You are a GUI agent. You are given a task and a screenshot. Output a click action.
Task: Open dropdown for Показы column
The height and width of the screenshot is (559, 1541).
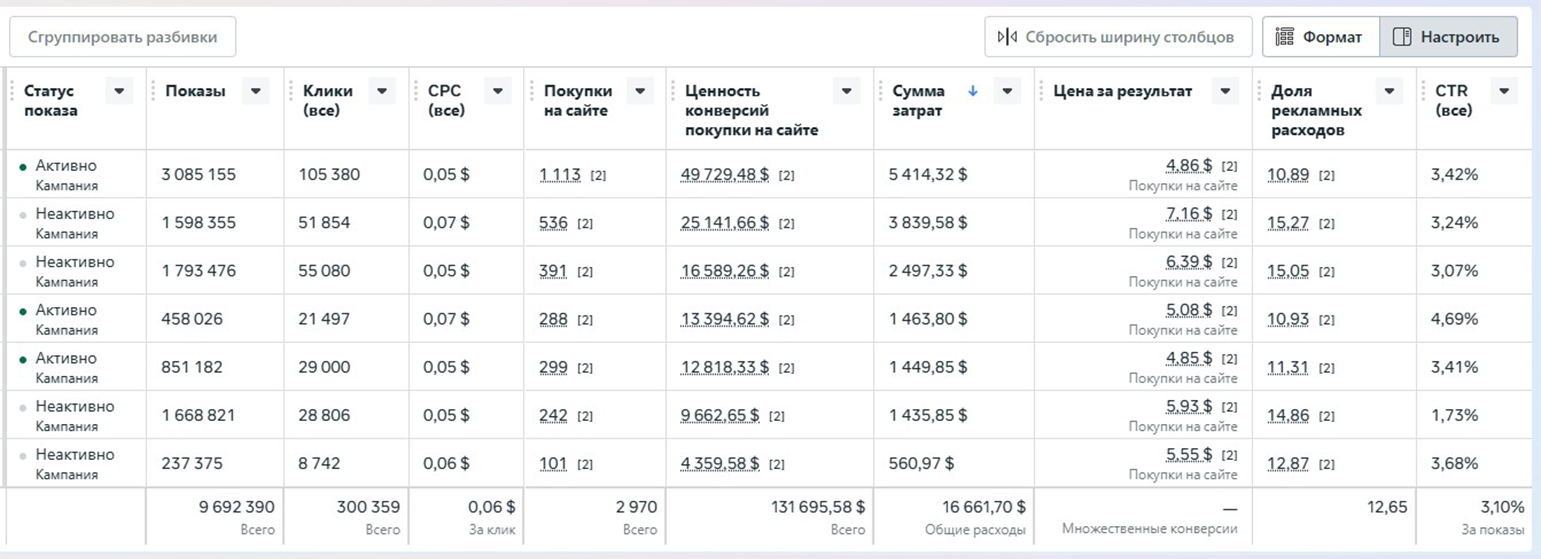click(x=257, y=91)
